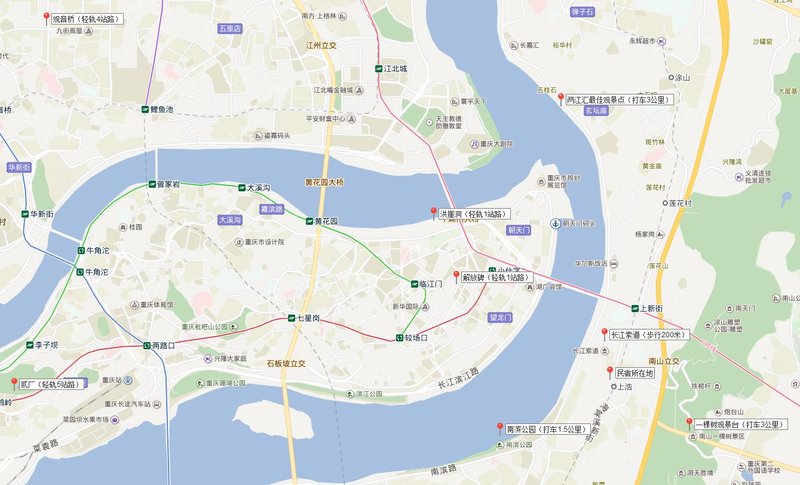Click the 较场口 metro station icon

[x=400, y=338]
